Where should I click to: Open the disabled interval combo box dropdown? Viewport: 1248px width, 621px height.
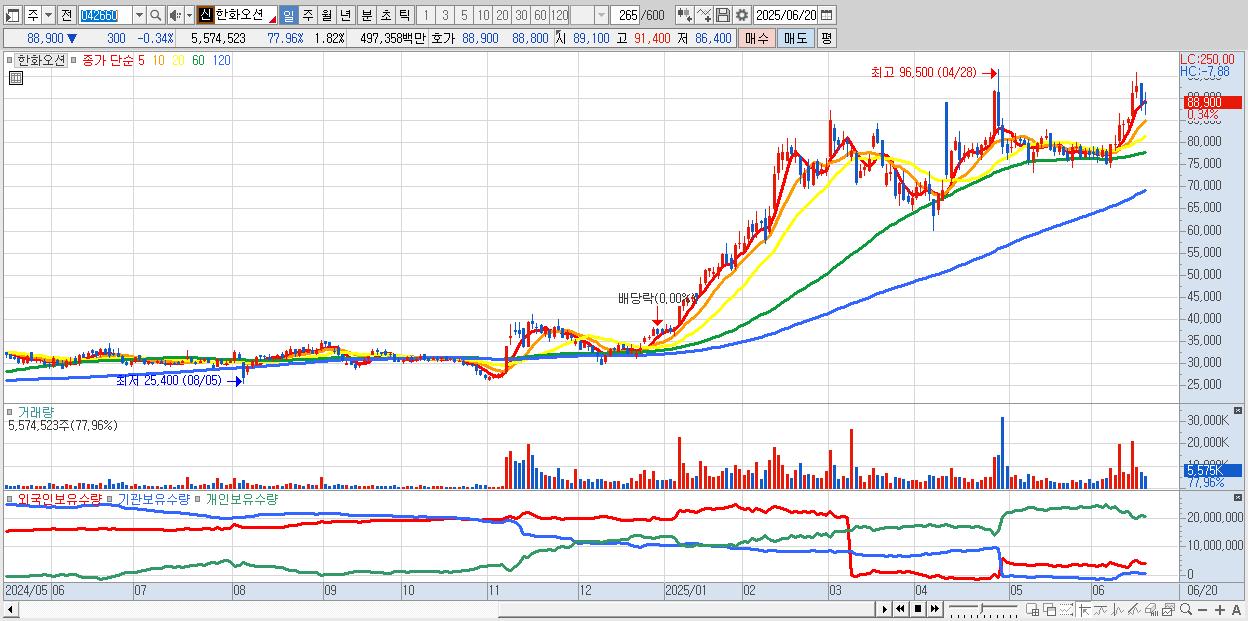(x=601, y=15)
